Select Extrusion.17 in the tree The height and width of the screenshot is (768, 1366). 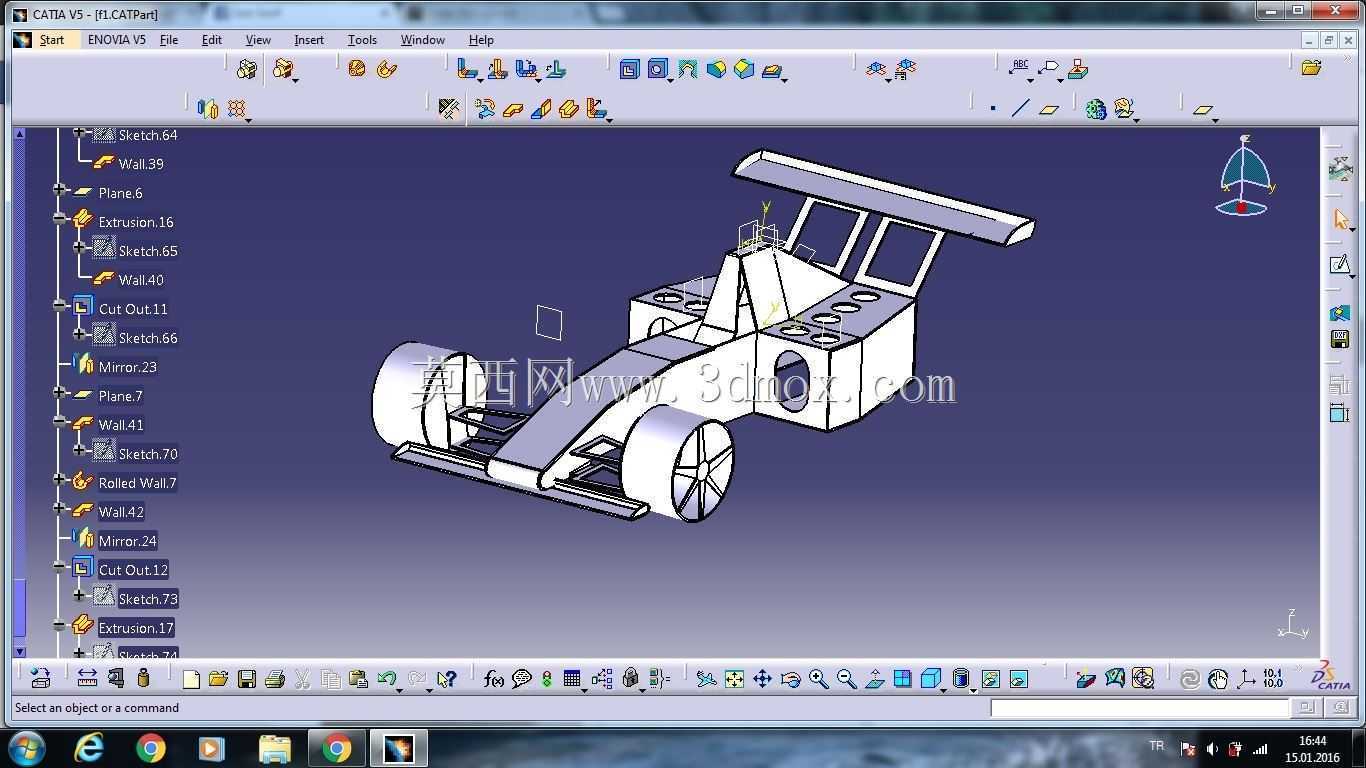tap(136, 628)
